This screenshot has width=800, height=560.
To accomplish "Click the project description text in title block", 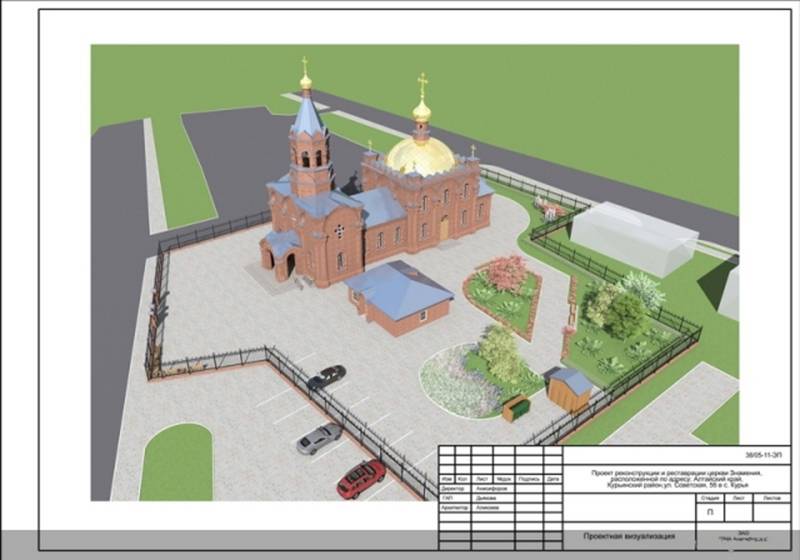I will pyautogui.click(x=677, y=477).
